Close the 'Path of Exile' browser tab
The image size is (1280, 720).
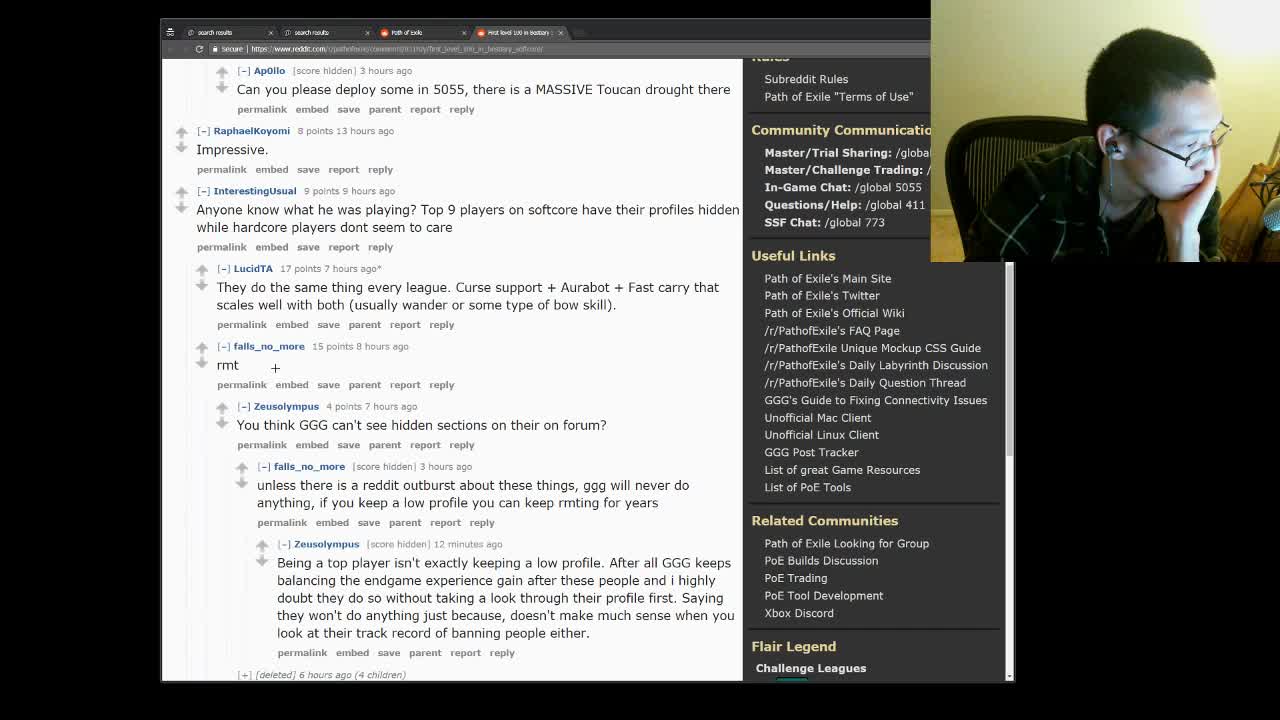click(463, 33)
